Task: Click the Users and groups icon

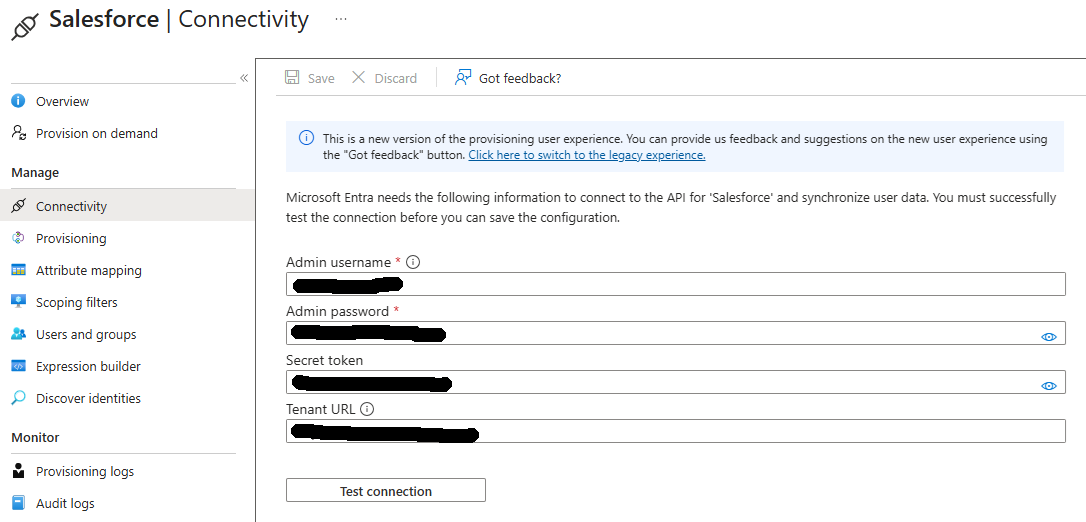Action: (18, 334)
